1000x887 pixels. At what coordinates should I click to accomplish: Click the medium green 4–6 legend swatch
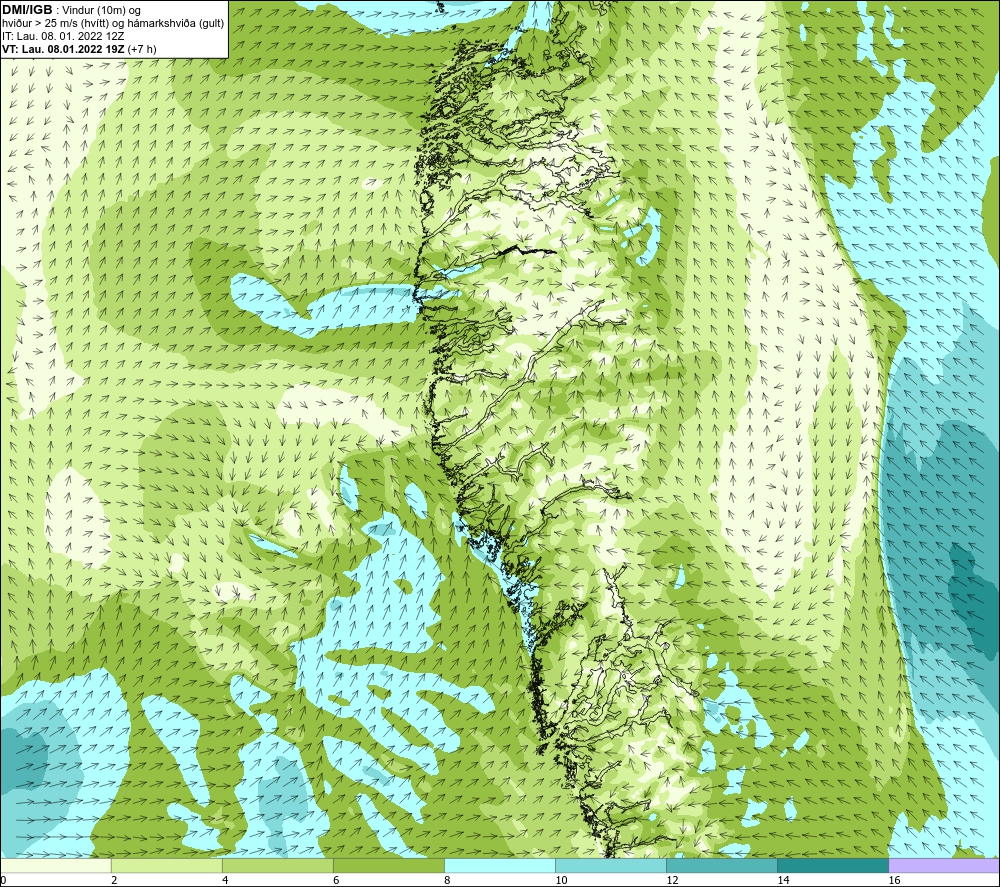(x=278, y=865)
